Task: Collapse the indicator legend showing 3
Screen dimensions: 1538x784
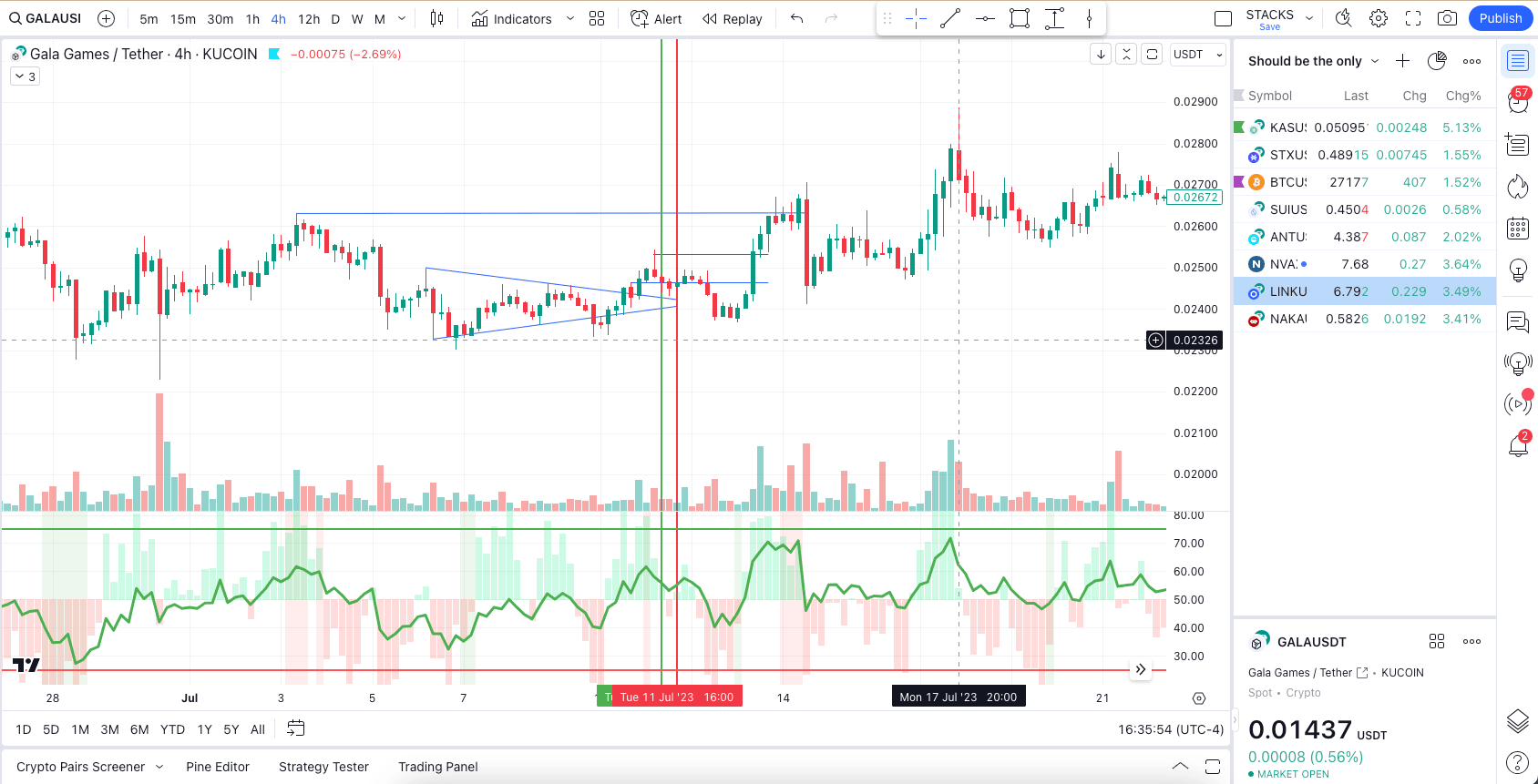Action: [25, 76]
